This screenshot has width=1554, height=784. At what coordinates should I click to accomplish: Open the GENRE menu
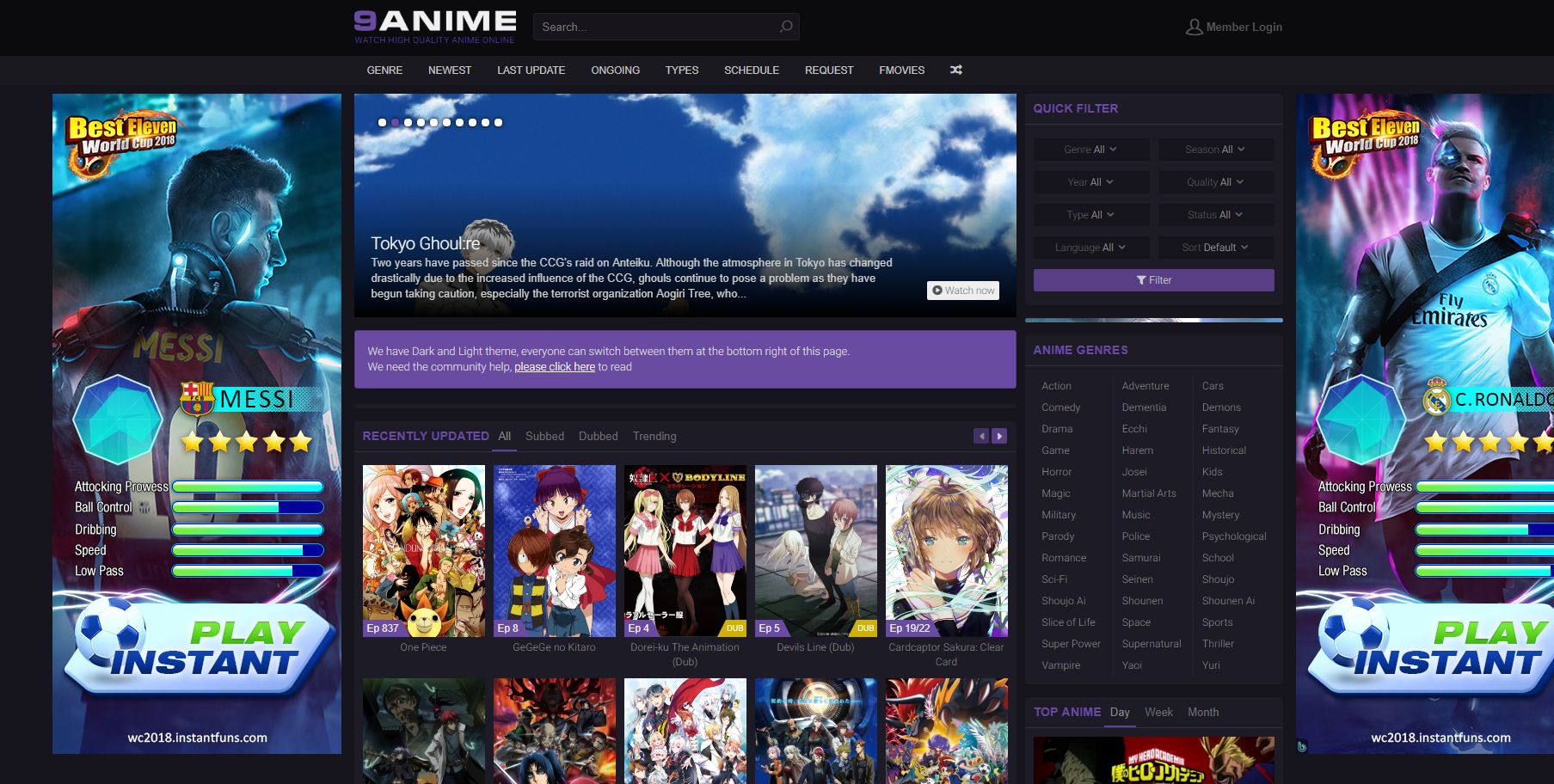tap(384, 70)
